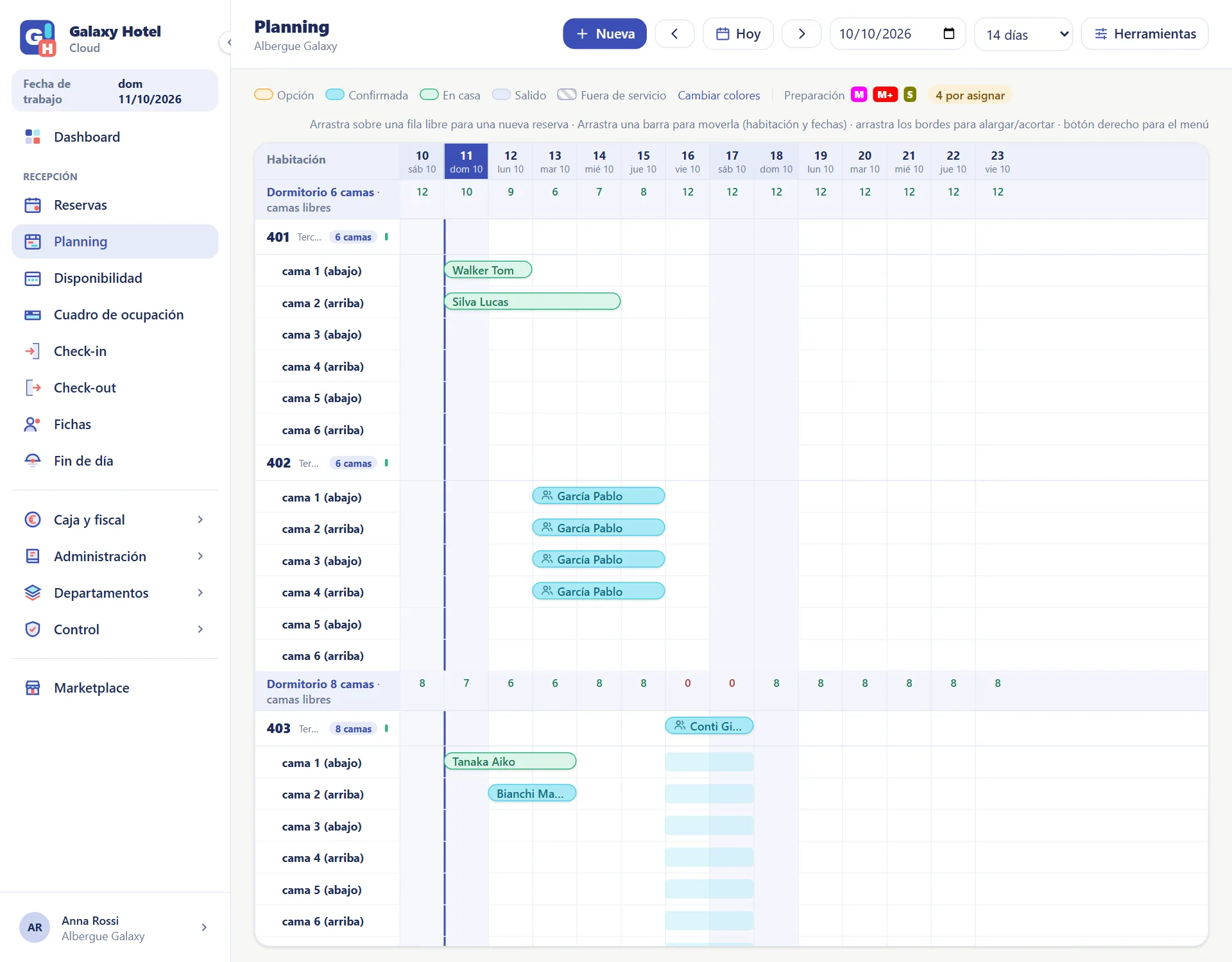
Task: Open Dashboard from the sidebar
Action: pos(115,137)
